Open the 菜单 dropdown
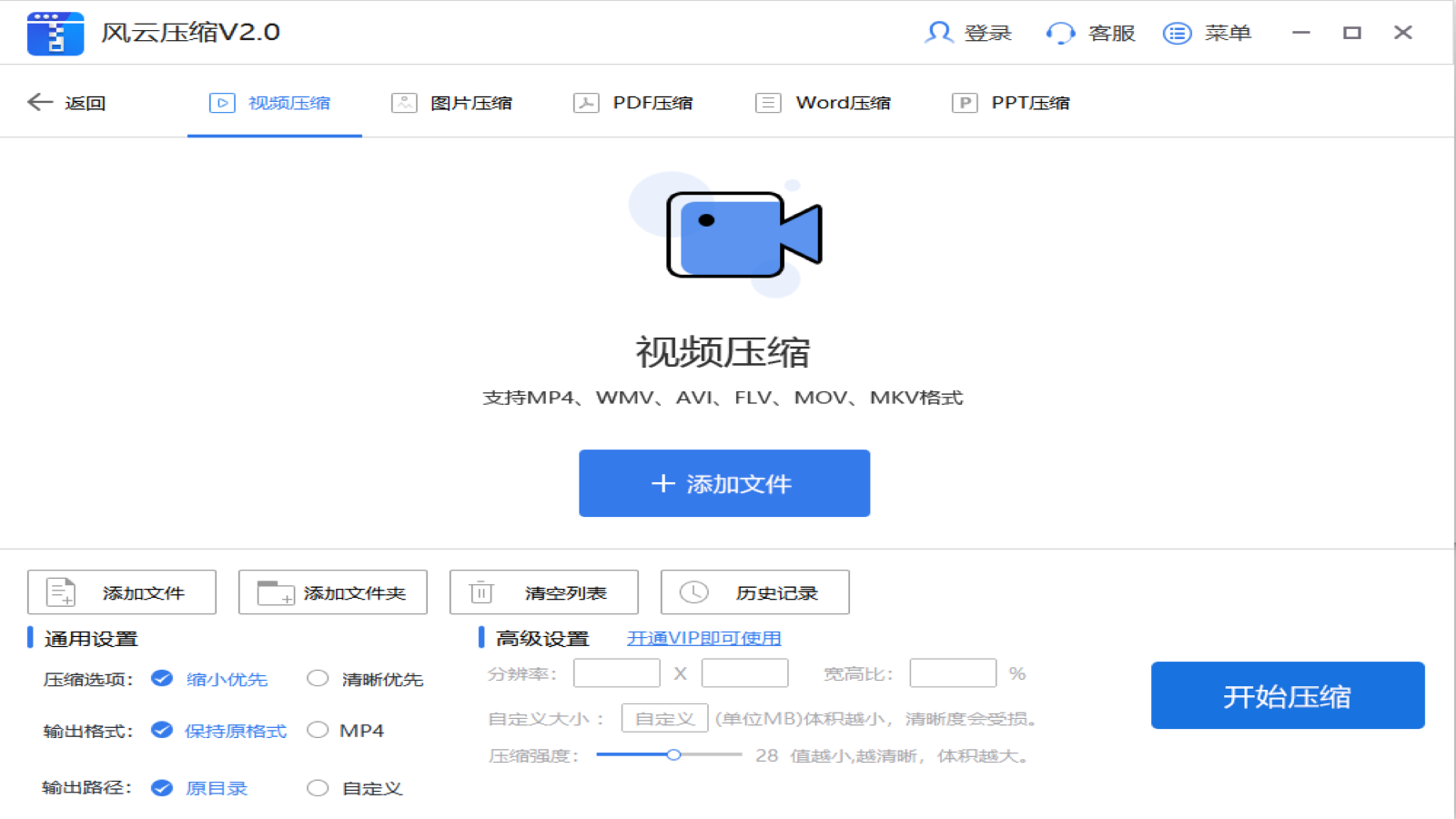Screen dimensions: 1456x819 (x=1176, y=33)
